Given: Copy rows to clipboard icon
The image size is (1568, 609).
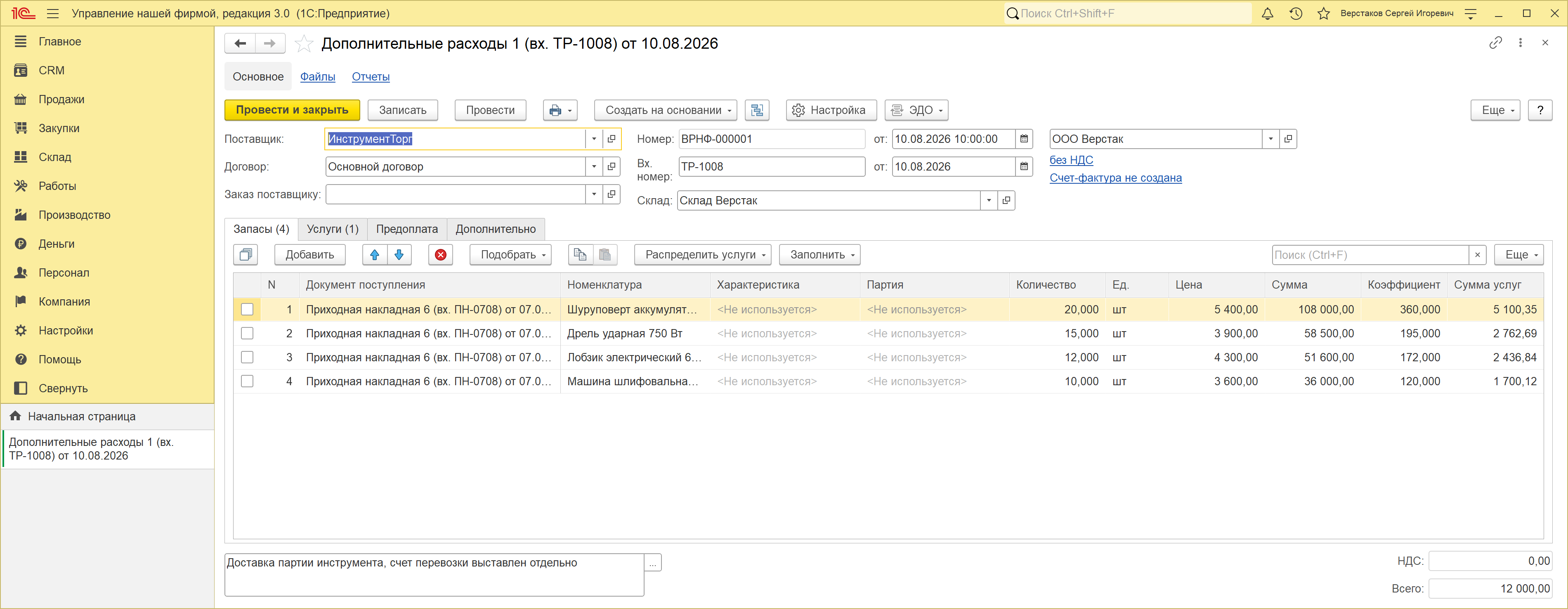Looking at the screenshot, I should click(x=581, y=255).
